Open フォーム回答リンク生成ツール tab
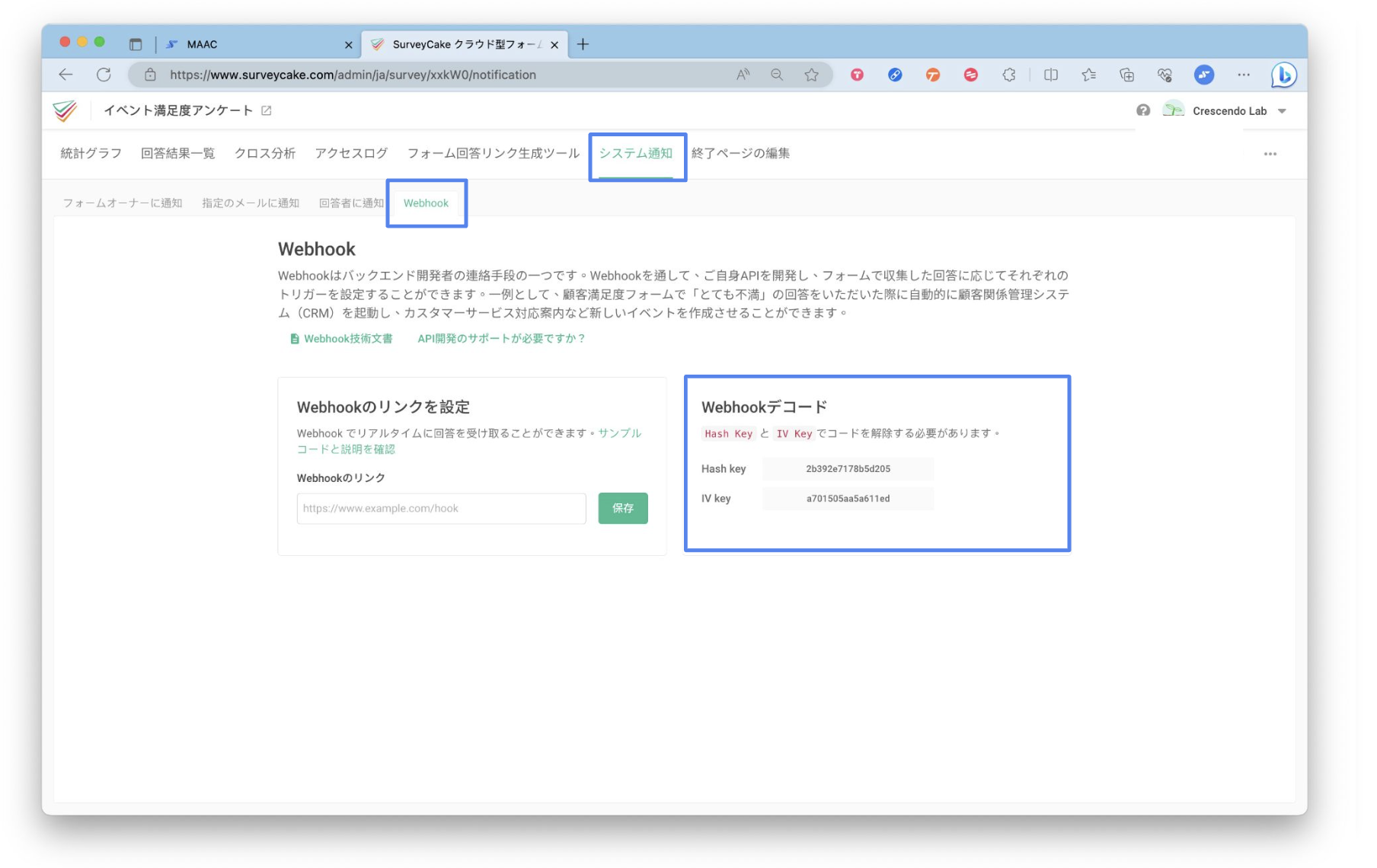Image resolution: width=1377 pixels, height=868 pixels. point(493,153)
